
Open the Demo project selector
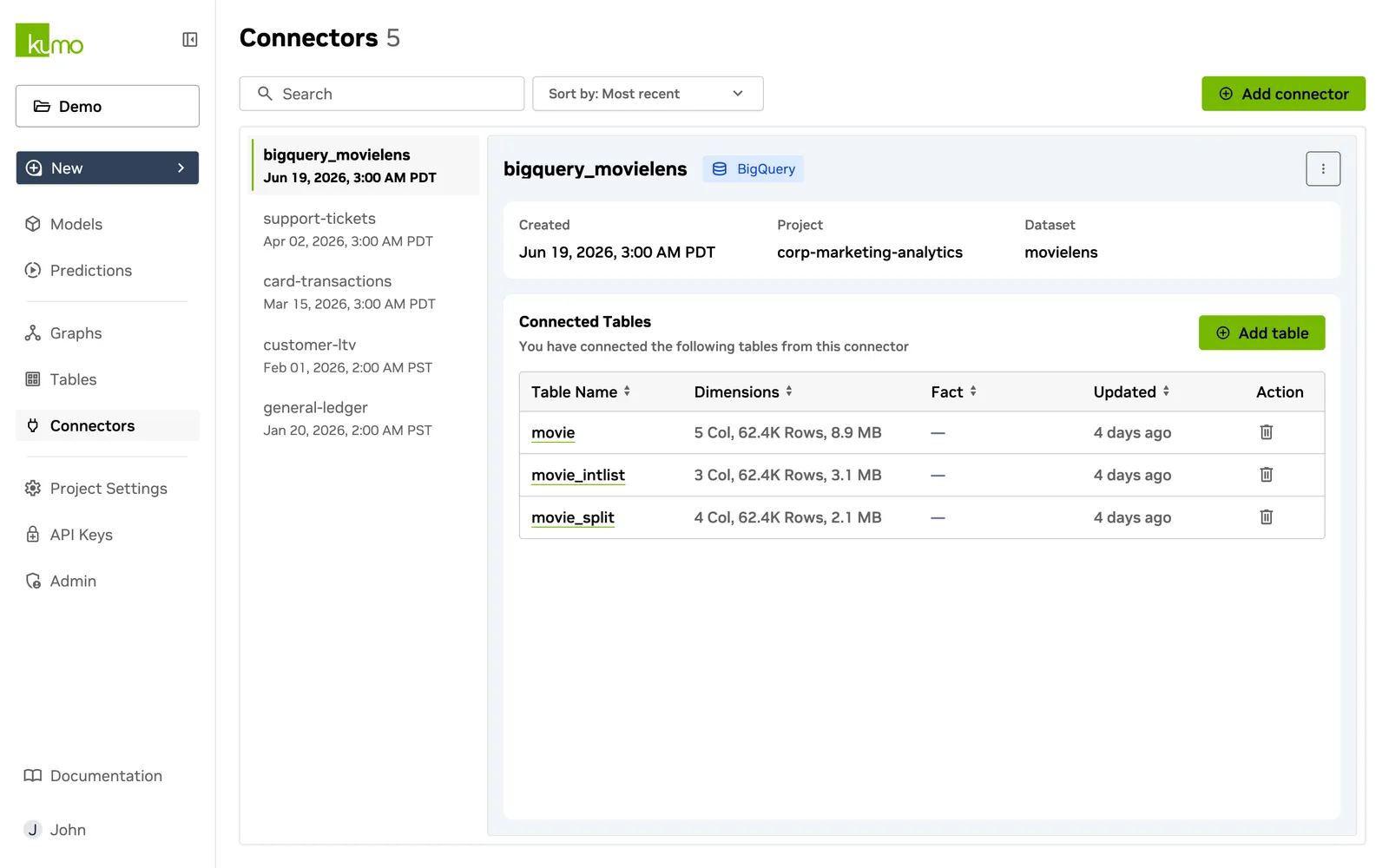coord(108,106)
